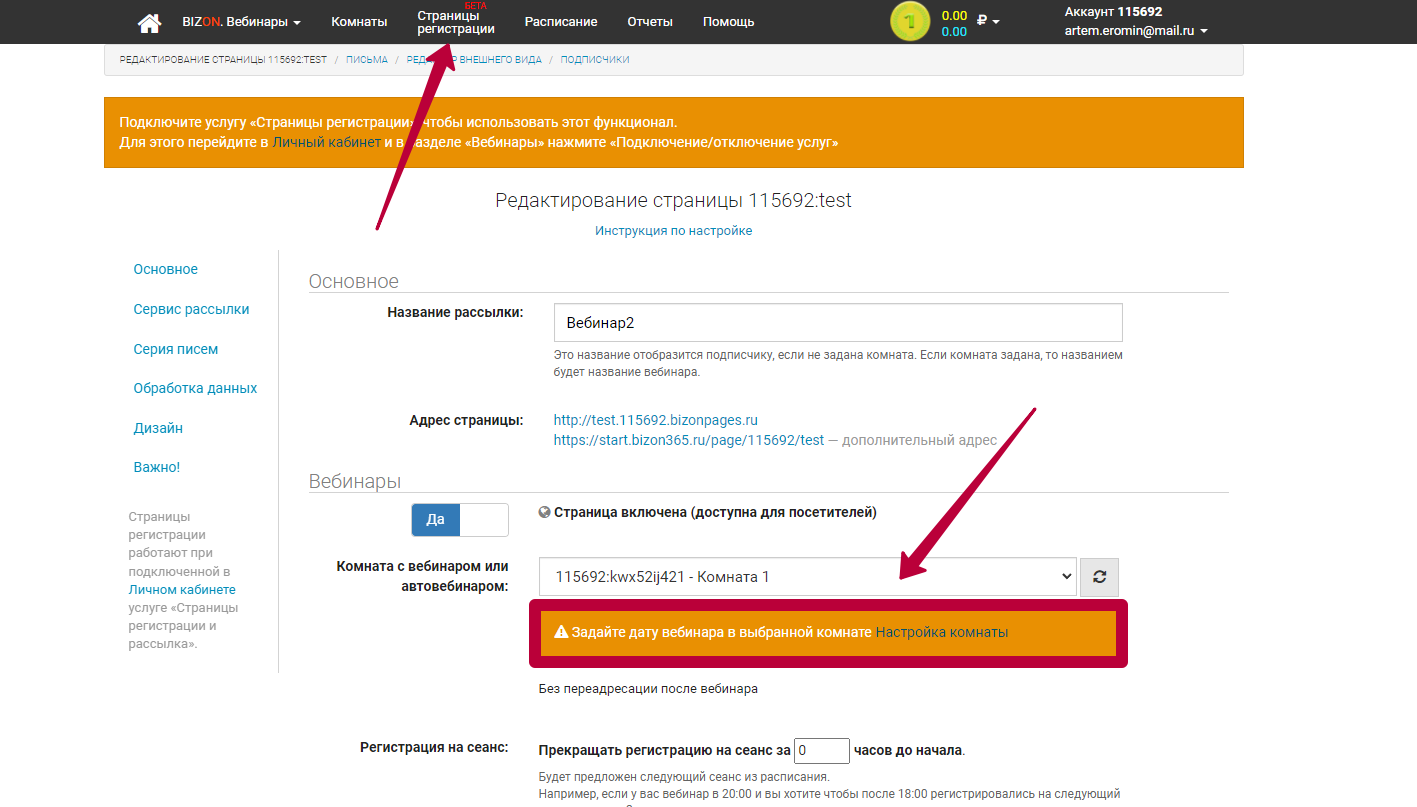
Task: Open the Расписание menu item
Action: point(561,22)
